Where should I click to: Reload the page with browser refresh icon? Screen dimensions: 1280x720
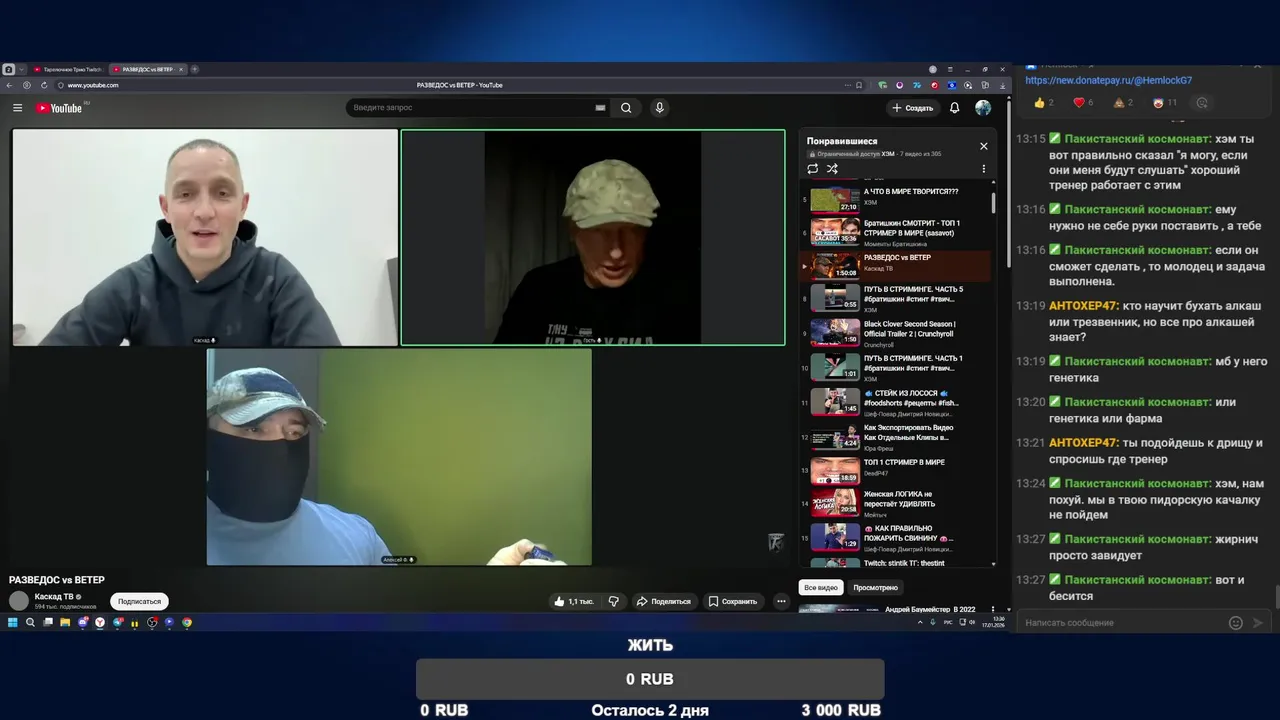(x=43, y=85)
